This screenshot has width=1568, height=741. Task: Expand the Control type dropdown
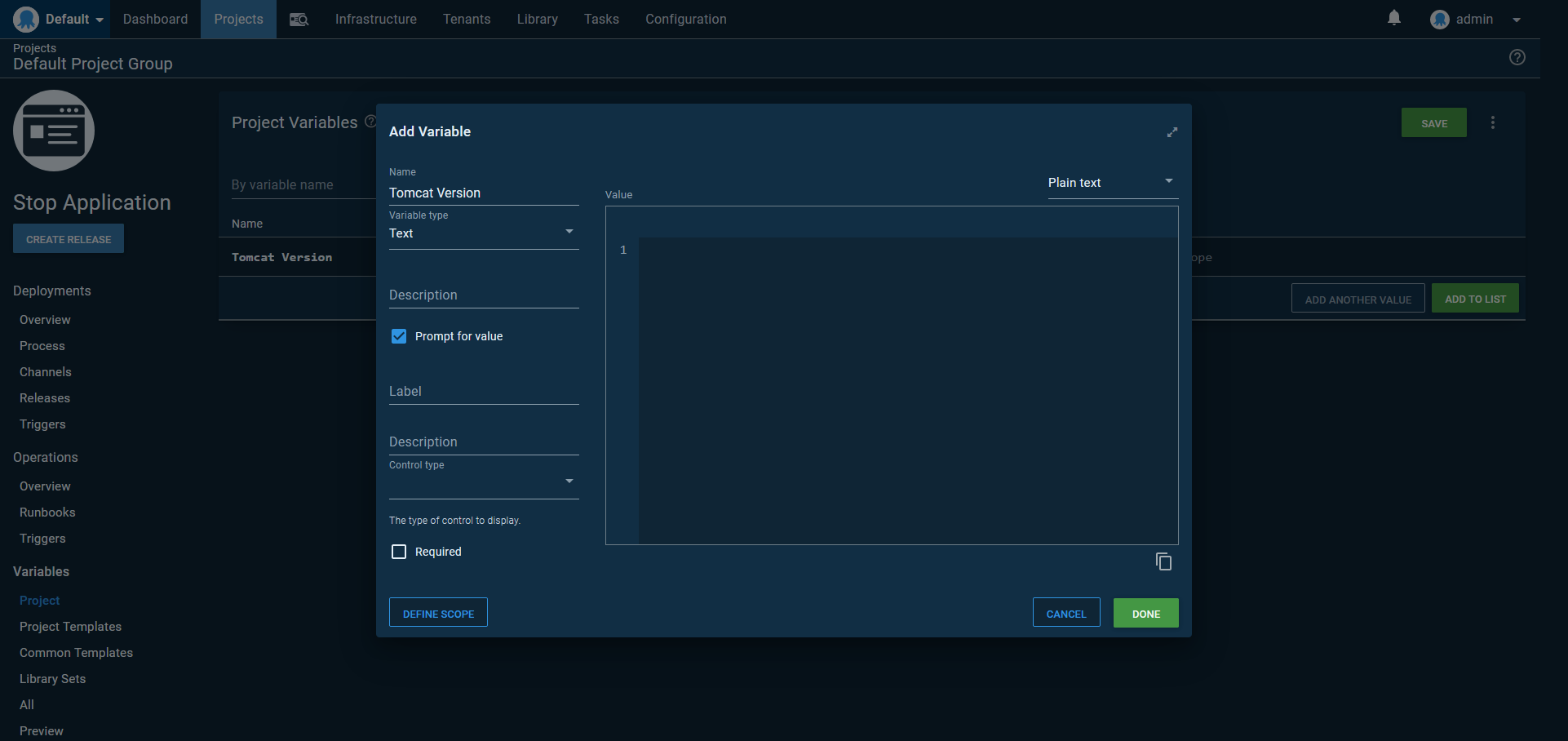point(483,482)
